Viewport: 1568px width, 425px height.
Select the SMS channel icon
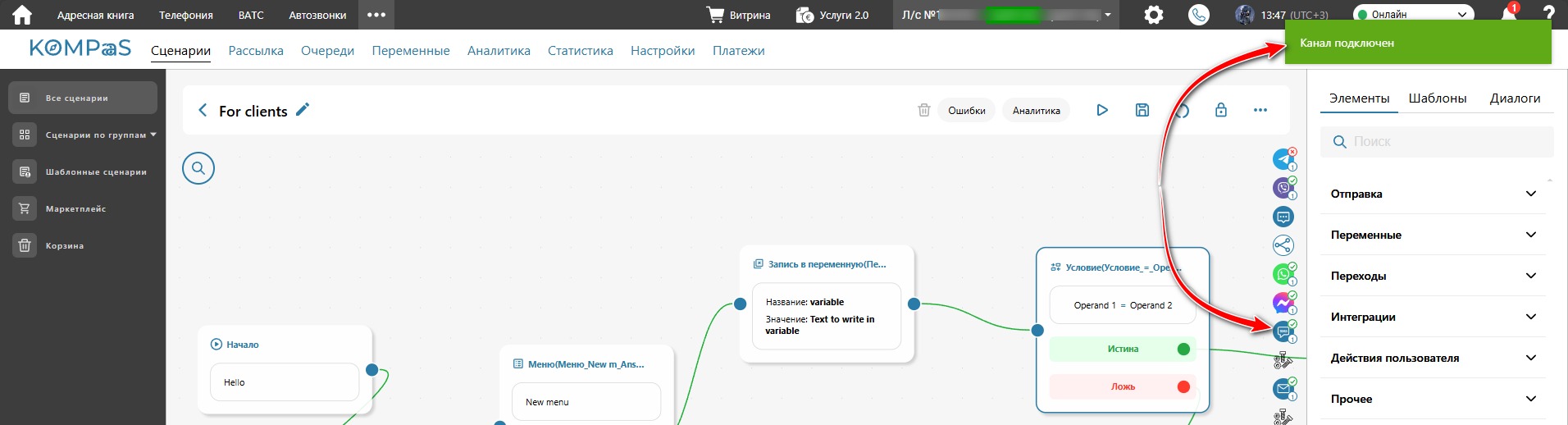pyautogui.click(x=1283, y=331)
